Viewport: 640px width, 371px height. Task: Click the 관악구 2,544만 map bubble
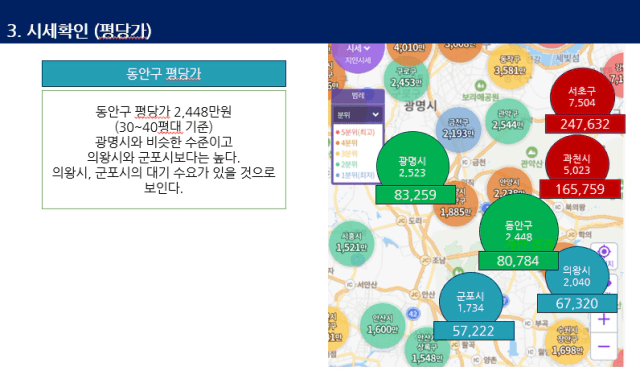[x=508, y=120]
